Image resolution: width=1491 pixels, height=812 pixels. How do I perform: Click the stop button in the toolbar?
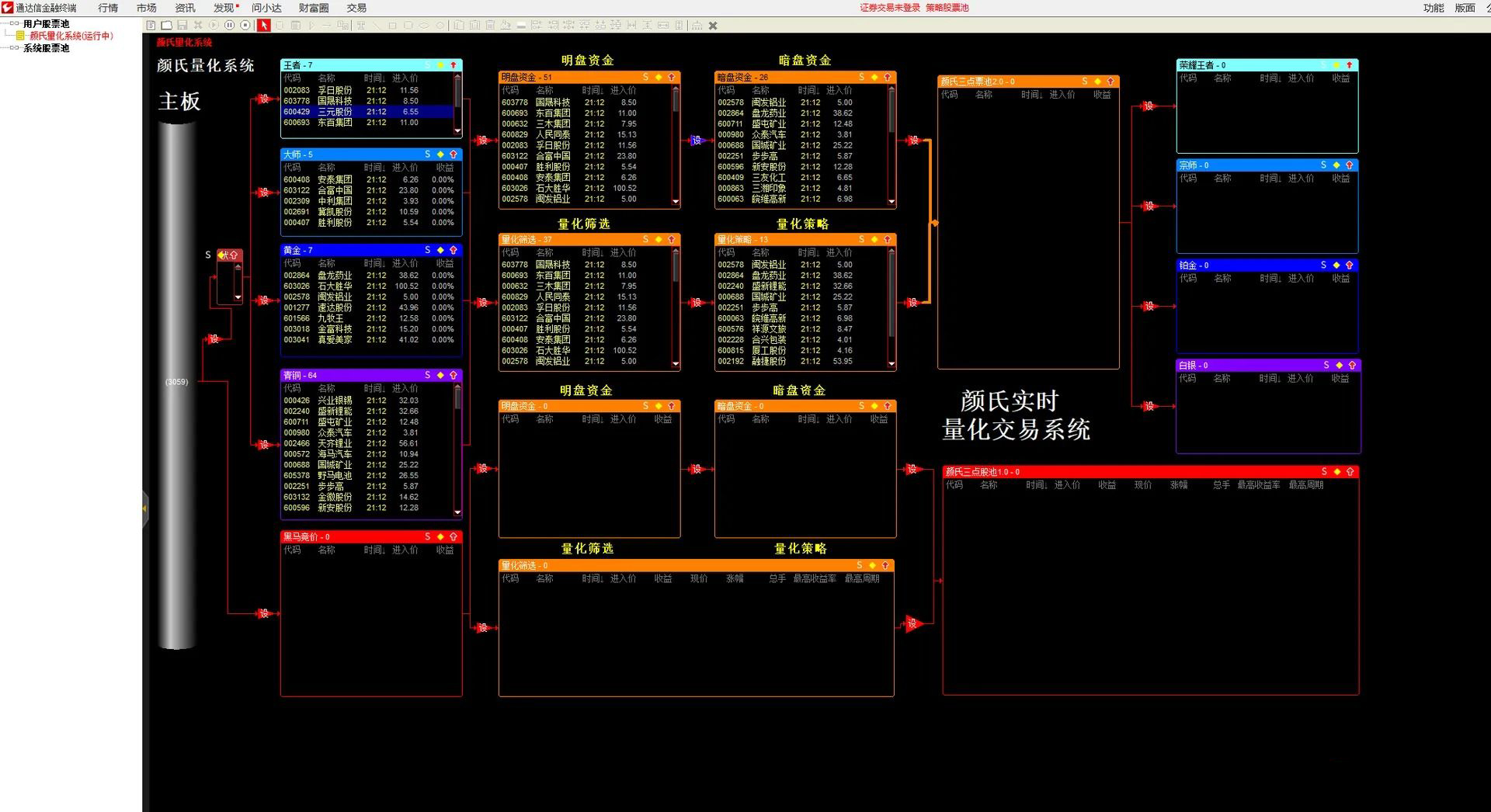pyautogui.click(x=245, y=26)
